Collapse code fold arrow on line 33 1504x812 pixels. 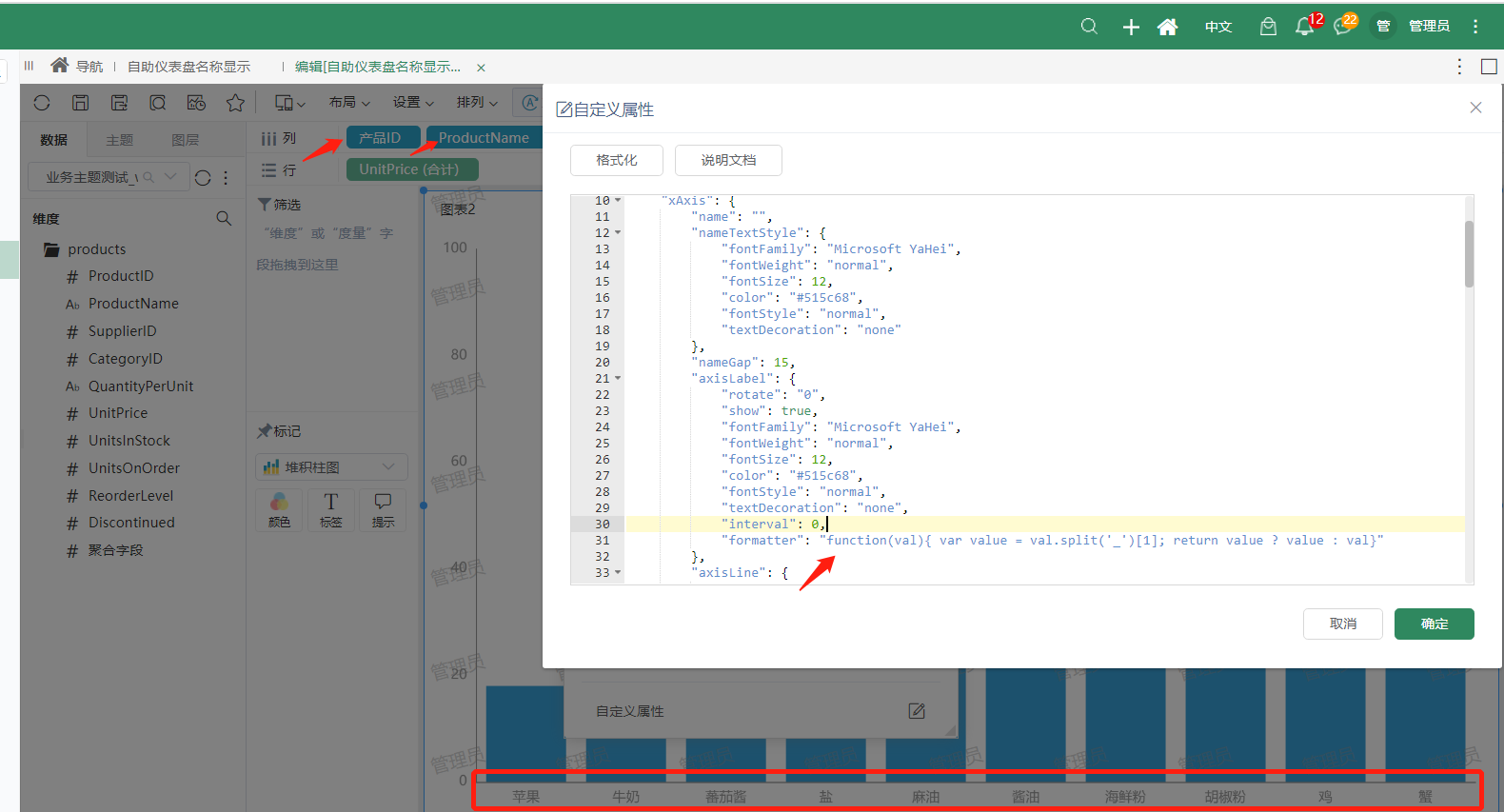coord(618,573)
